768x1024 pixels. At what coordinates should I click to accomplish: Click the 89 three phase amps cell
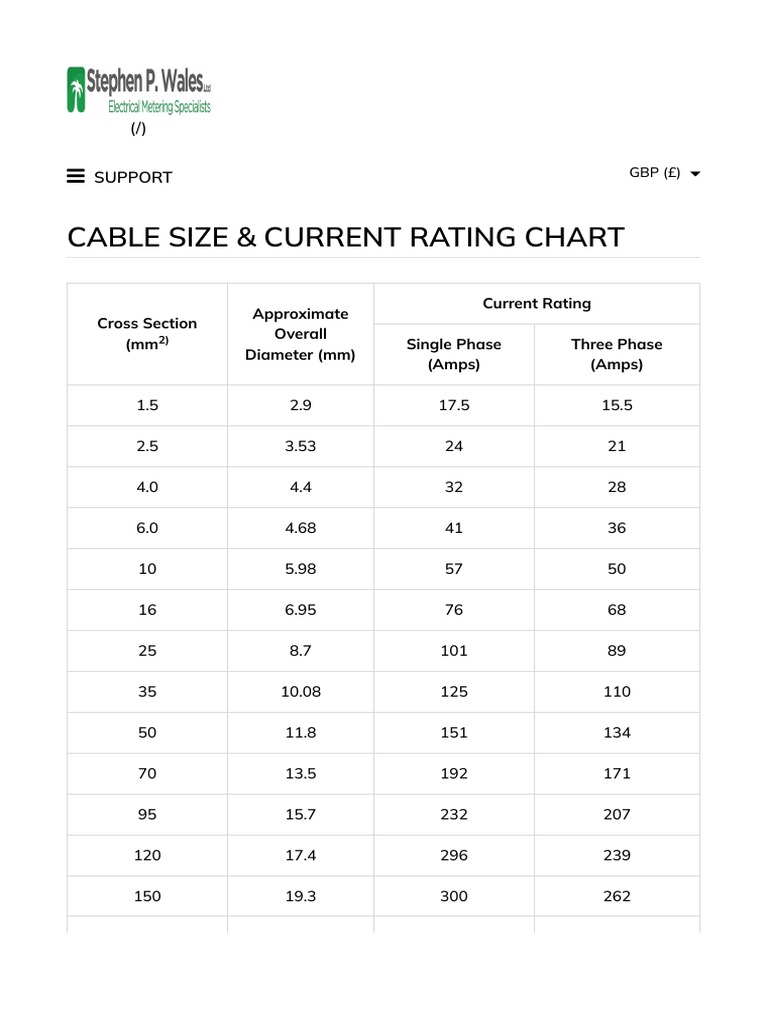click(x=616, y=651)
